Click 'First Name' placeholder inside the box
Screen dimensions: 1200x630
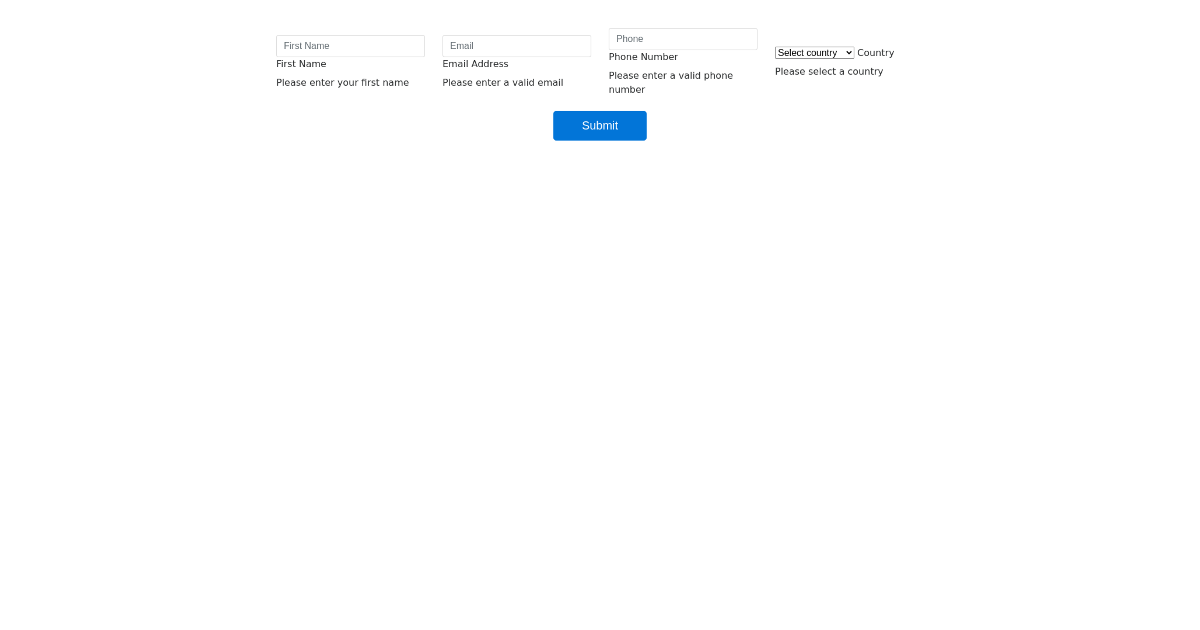click(x=306, y=46)
